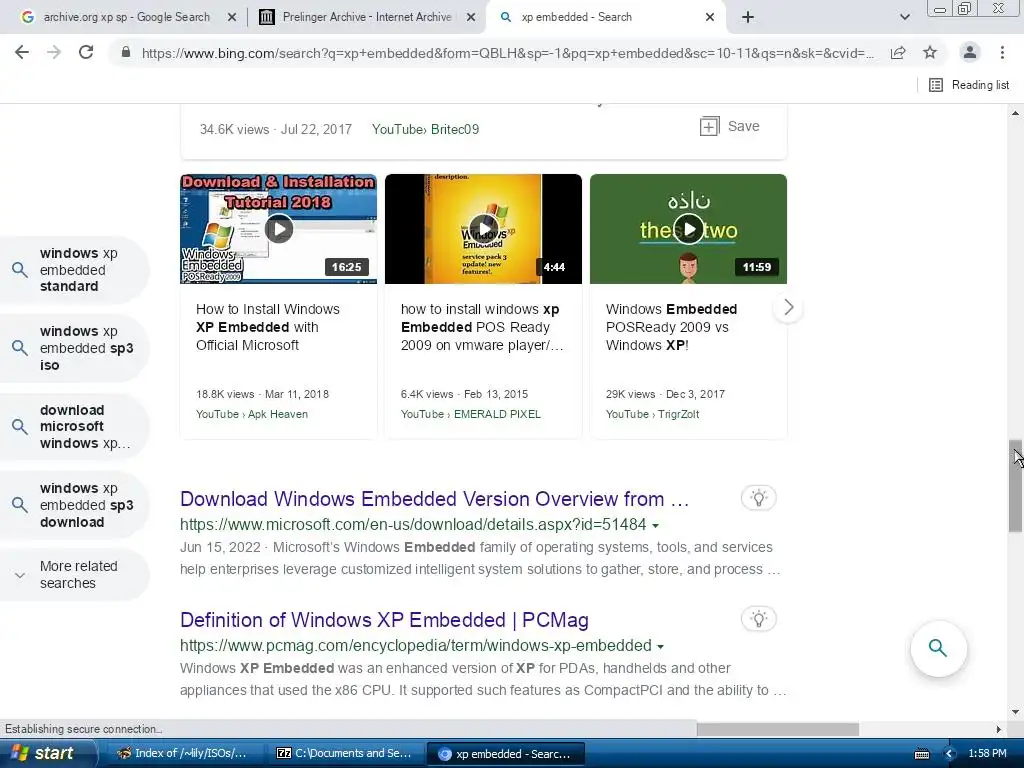Expand More related searches
This screenshot has width=1024, height=768.
click(74, 575)
